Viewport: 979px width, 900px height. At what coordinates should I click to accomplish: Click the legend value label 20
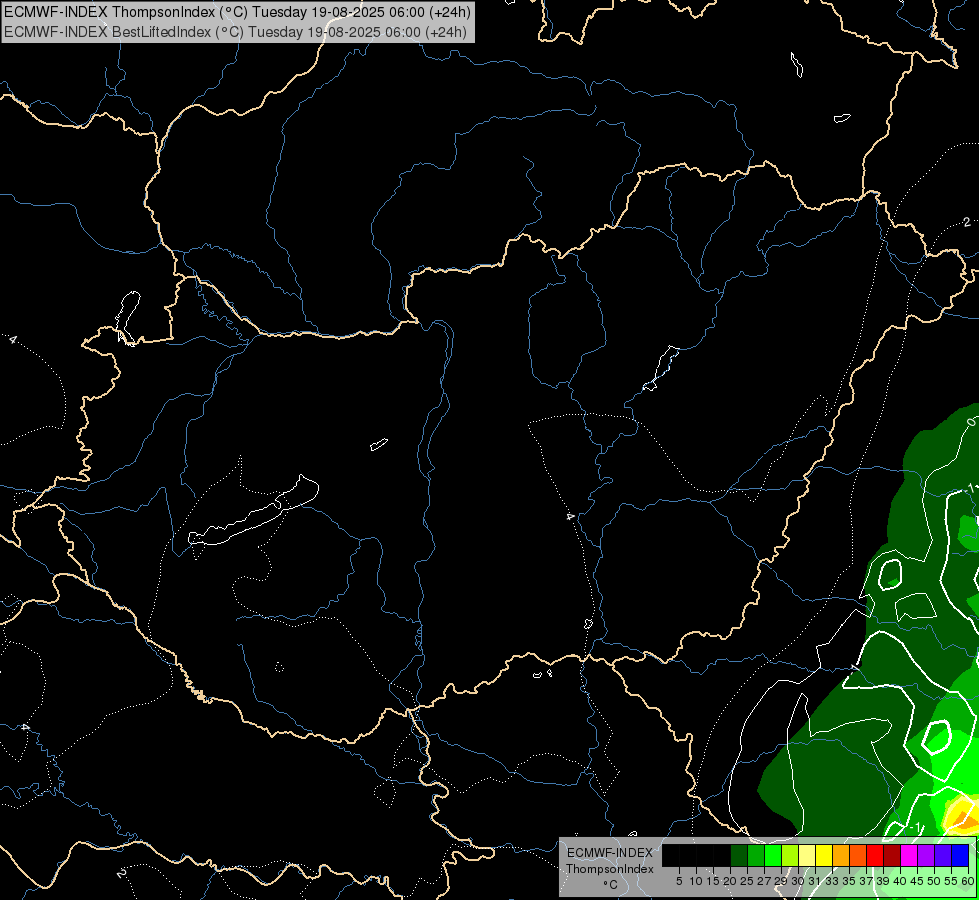pyautogui.click(x=730, y=881)
